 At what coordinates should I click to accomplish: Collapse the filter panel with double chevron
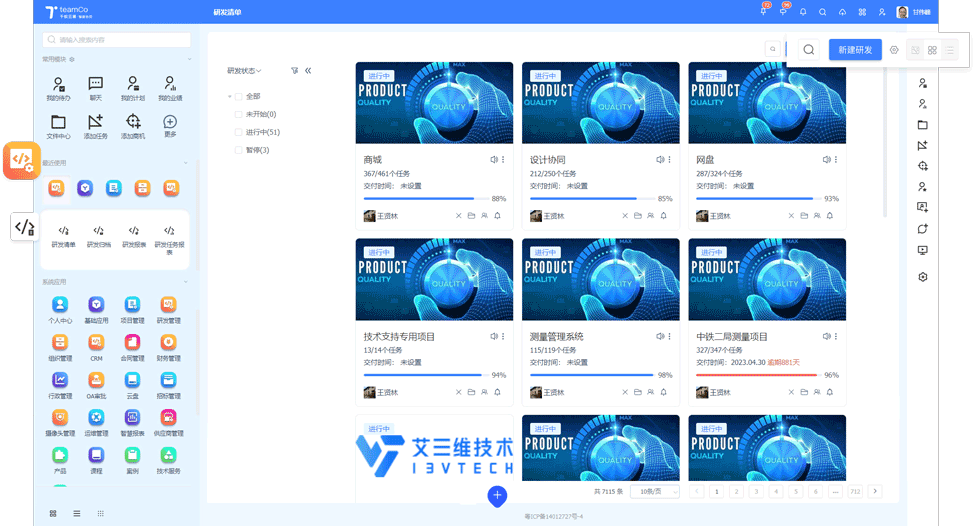[x=308, y=70]
